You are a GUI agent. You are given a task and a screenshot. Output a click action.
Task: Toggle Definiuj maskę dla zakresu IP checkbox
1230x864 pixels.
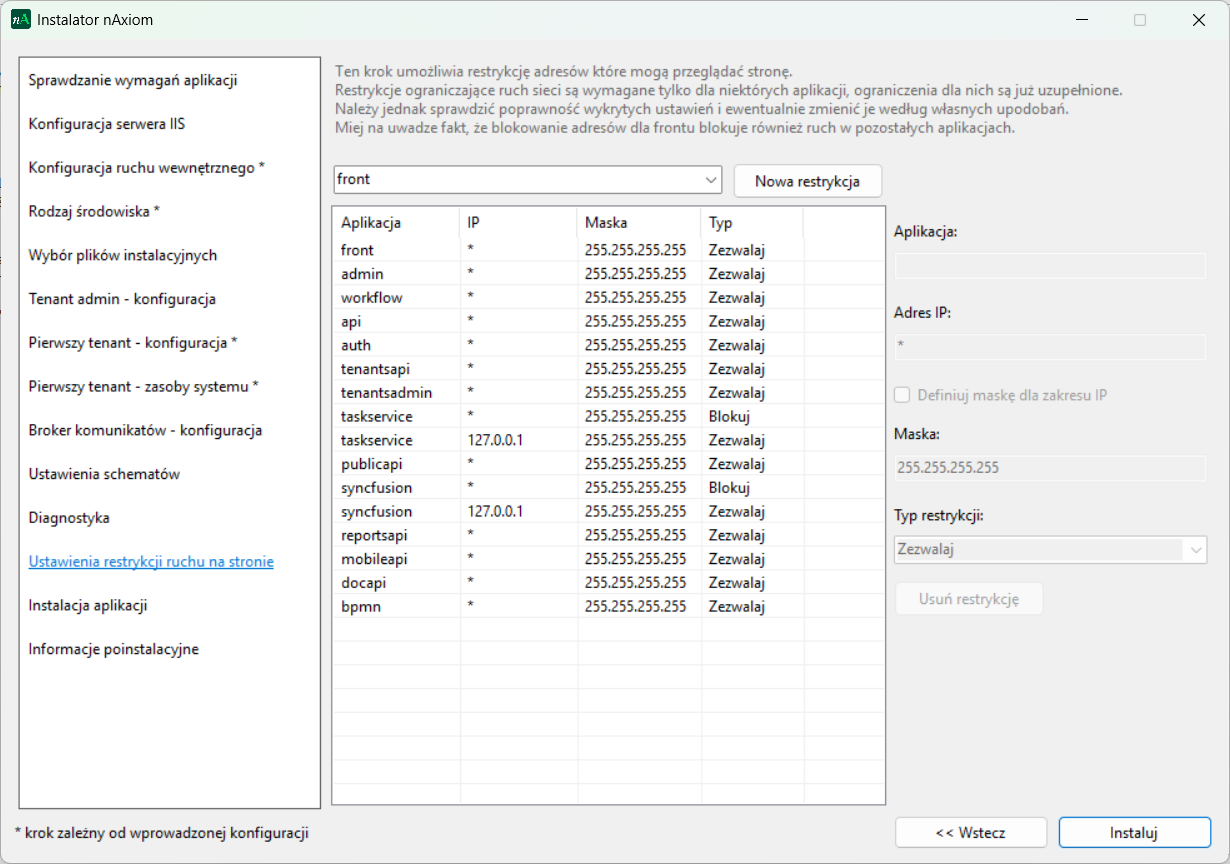click(x=902, y=395)
